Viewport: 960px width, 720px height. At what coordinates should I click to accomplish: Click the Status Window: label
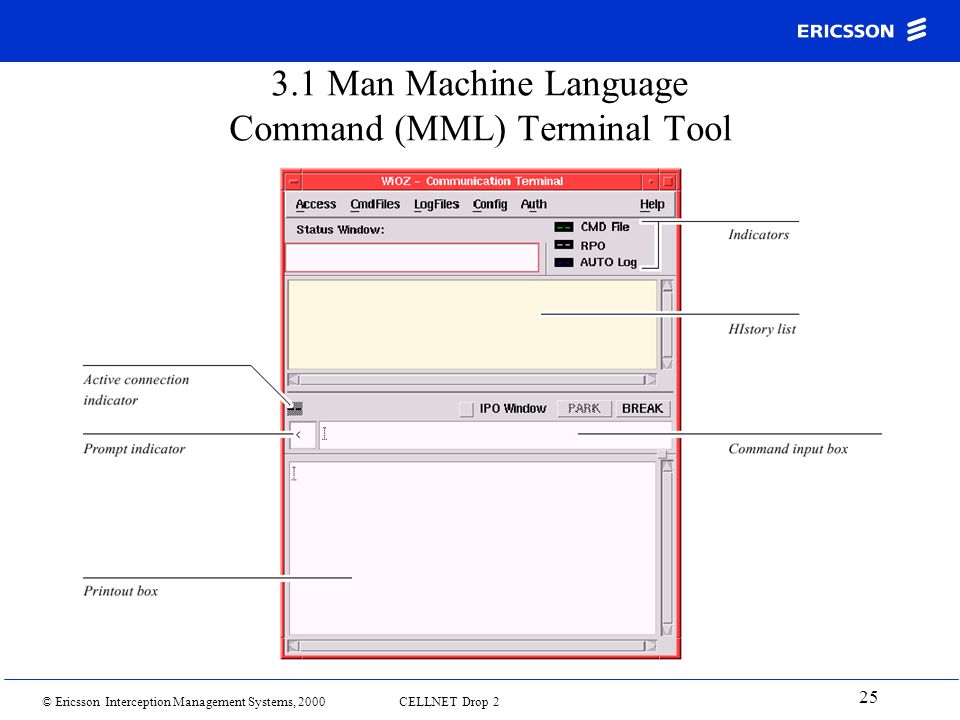(340, 230)
